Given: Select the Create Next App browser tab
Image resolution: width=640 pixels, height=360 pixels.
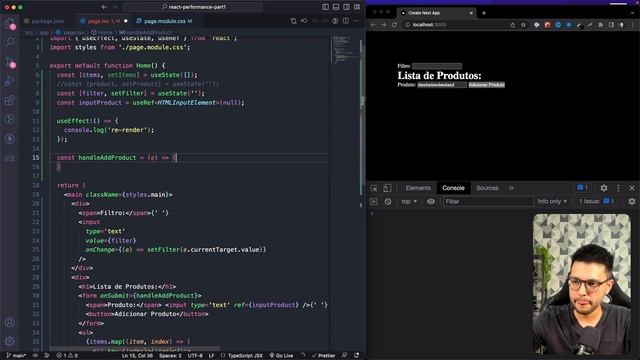Looking at the screenshot, I should pyautogui.click(x=436, y=13).
